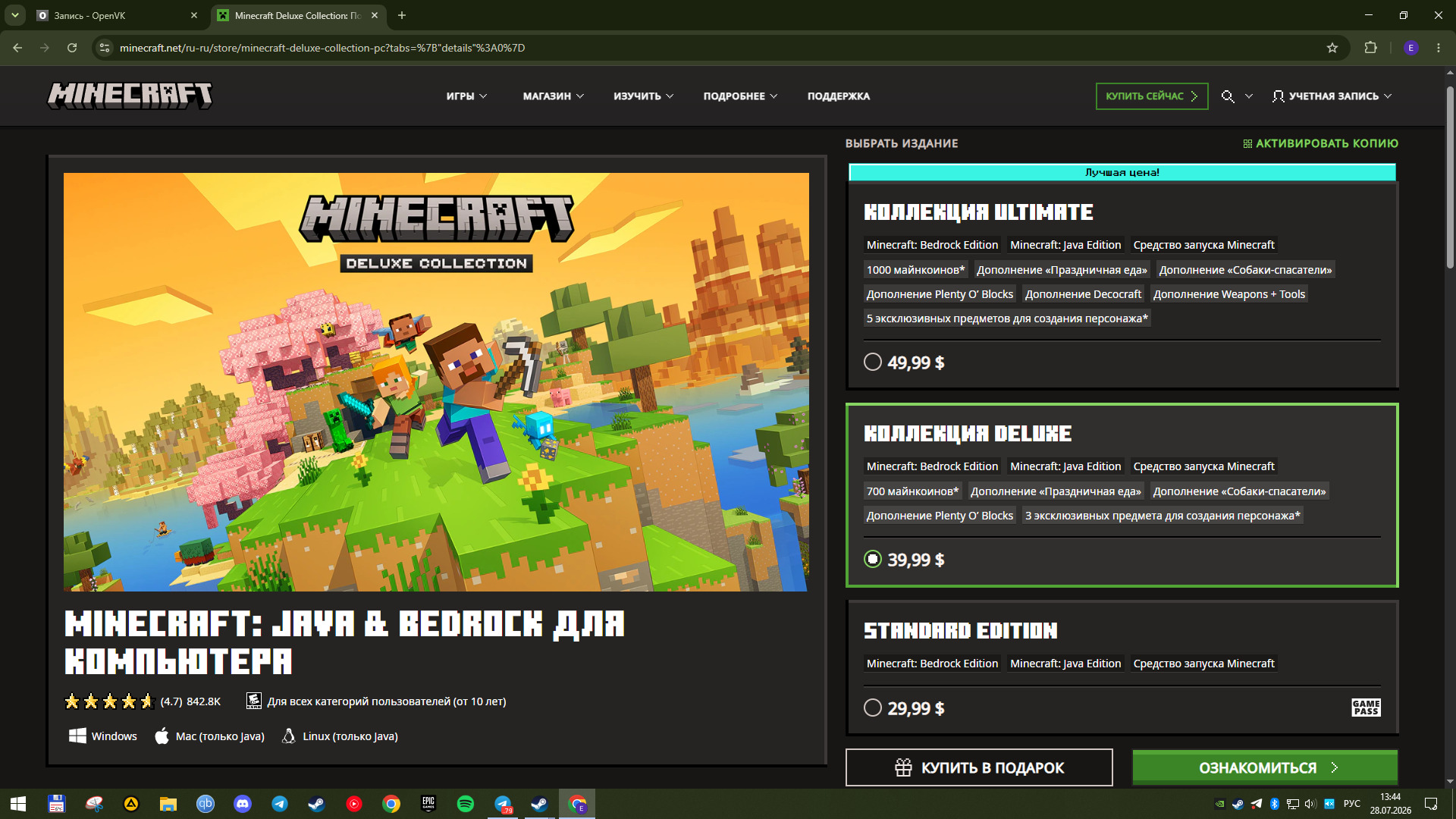Bookmark this page with the star icon
The image size is (1456, 819).
(1332, 48)
